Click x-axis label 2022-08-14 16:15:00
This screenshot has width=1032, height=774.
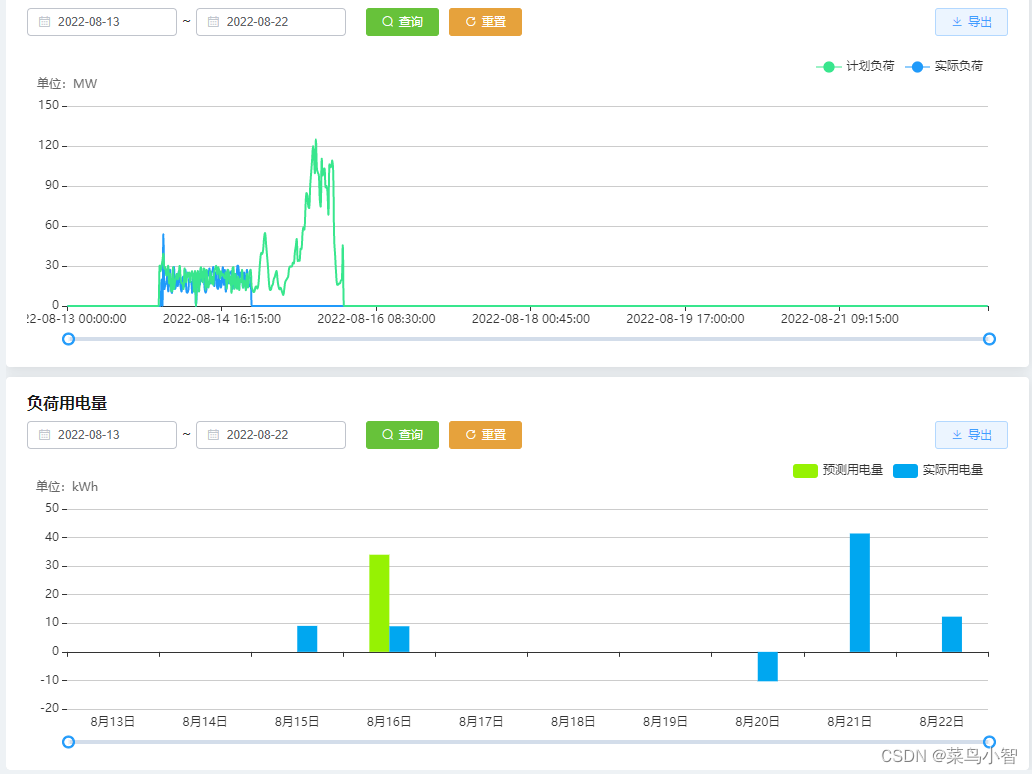tap(222, 319)
